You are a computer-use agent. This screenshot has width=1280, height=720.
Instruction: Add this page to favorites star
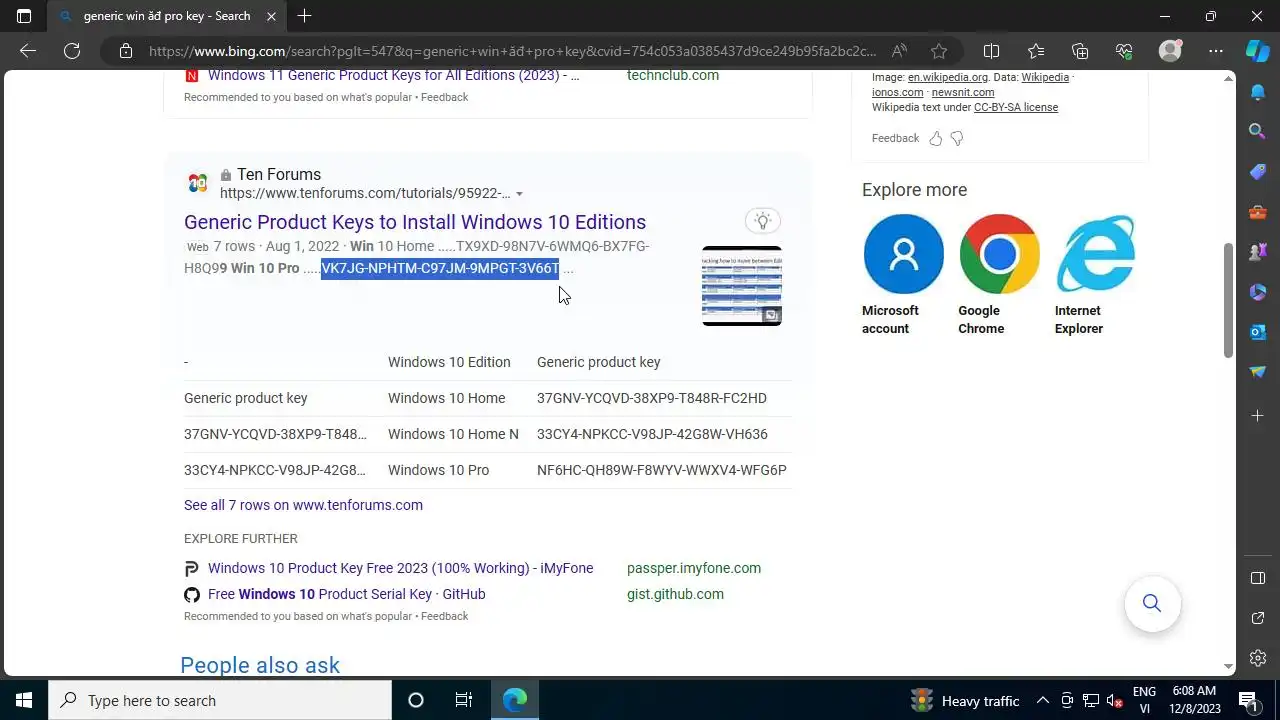tap(938, 51)
